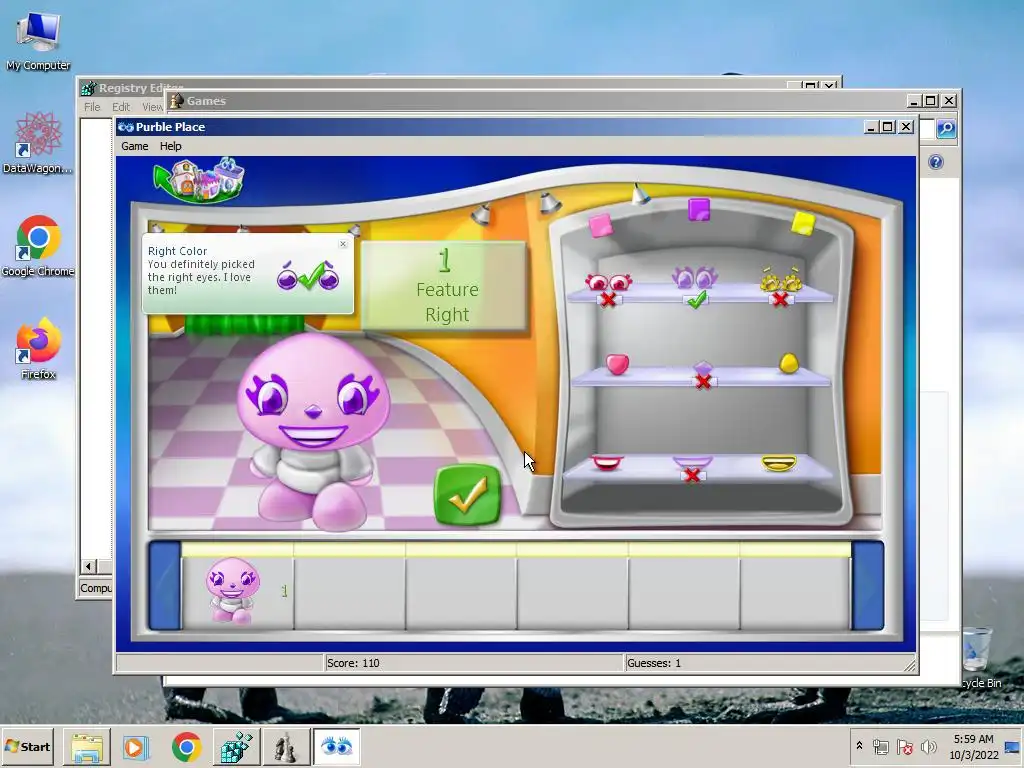Click the pink Purble character
This screenshot has height=768, width=1024.
(313, 431)
